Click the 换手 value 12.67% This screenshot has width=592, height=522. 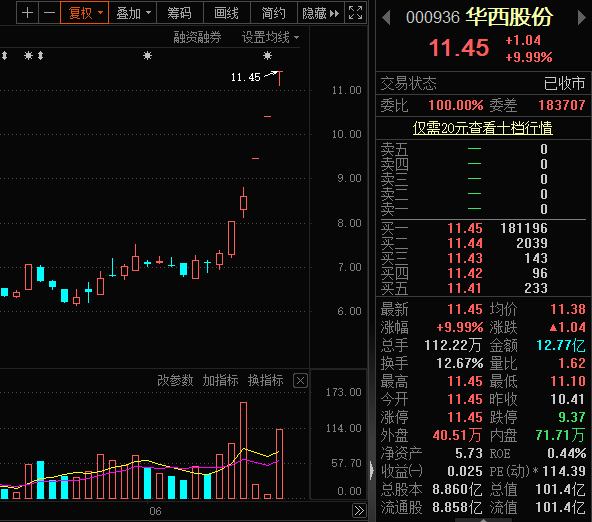coord(459,363)
